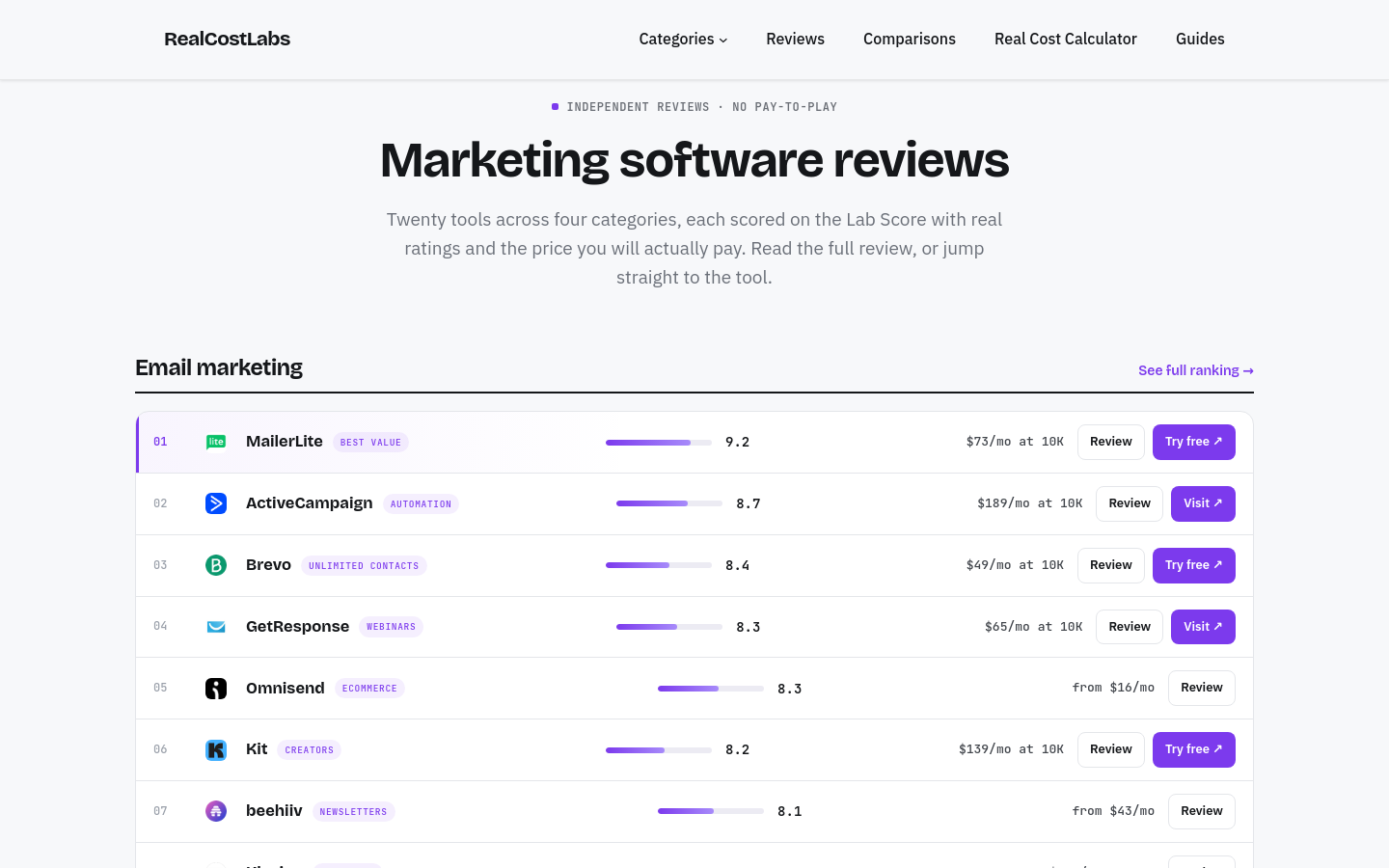Click the Kit logo icon
The image size is (1389, 868).
[216, 750]
